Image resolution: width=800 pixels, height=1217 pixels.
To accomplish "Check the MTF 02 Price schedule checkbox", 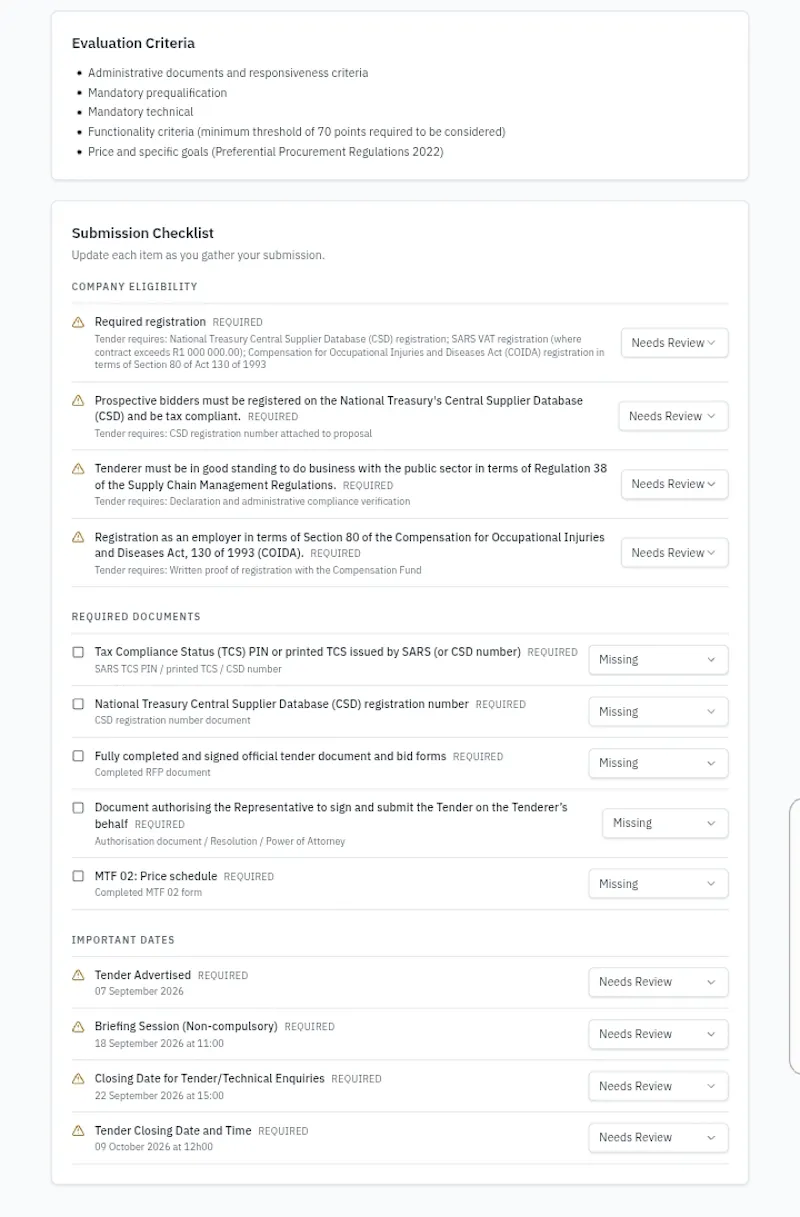I will coord(78,876).
